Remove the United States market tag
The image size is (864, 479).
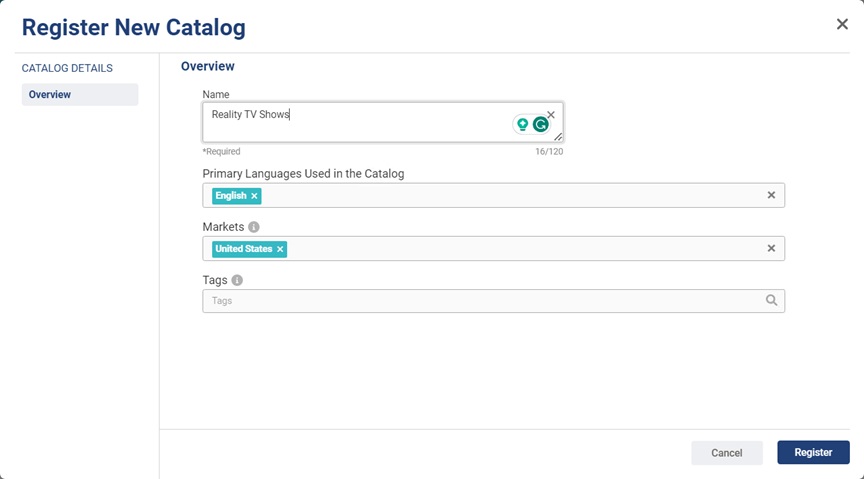coord(280,249)
